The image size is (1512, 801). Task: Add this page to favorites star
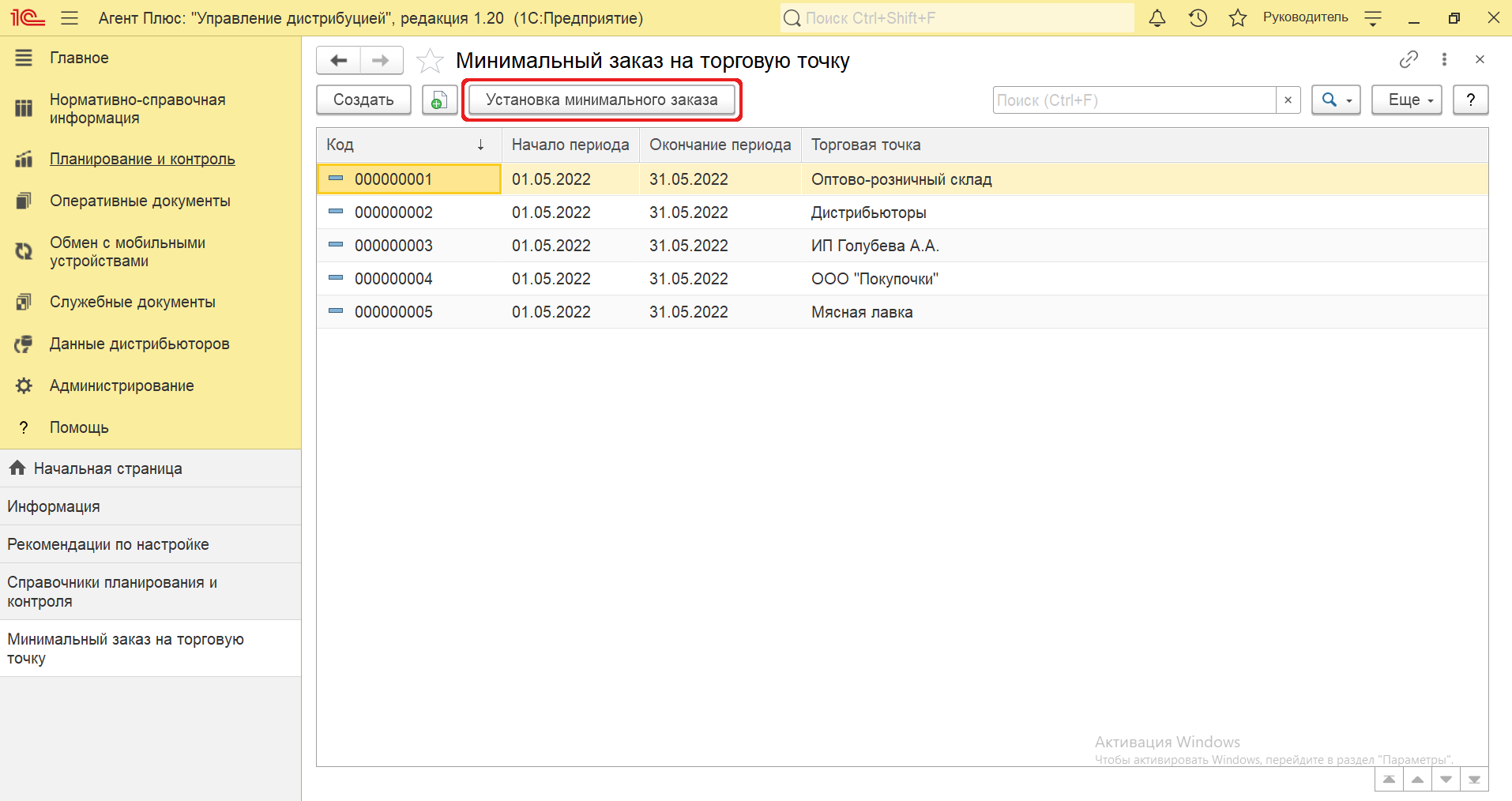[430, 61]
